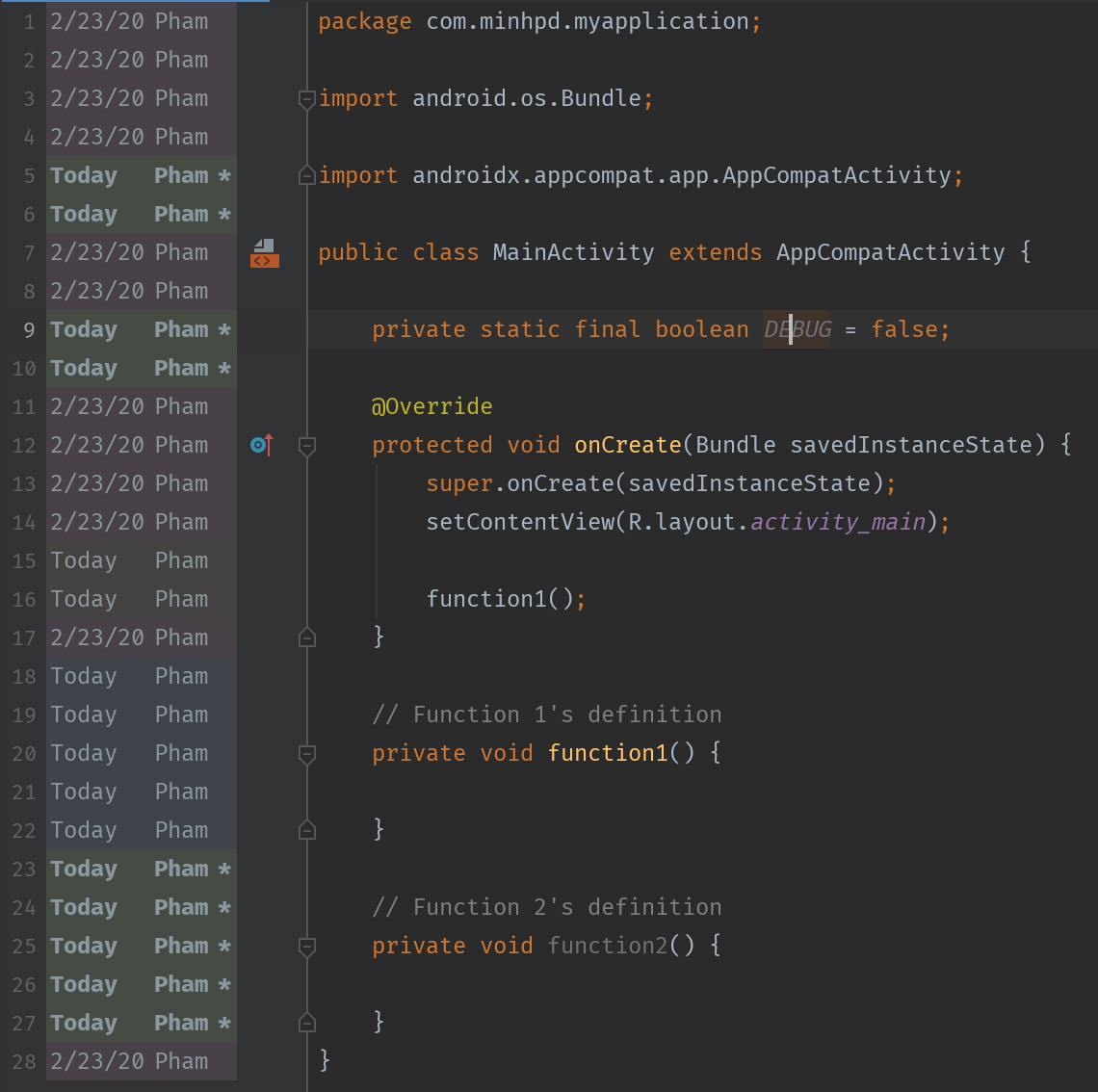Click the fold marker at onCreate's closing brace
This screenshot has height=1092, width=1098.
pyautogui.click(x=306, y=637)
